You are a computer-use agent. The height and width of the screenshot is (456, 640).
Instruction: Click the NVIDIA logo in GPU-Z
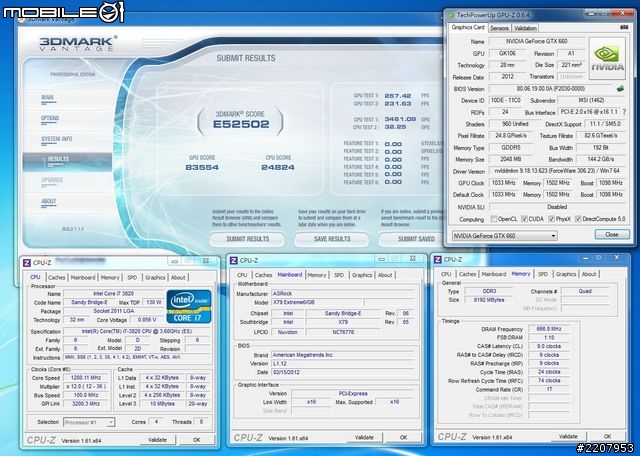[x=607, y=58]
